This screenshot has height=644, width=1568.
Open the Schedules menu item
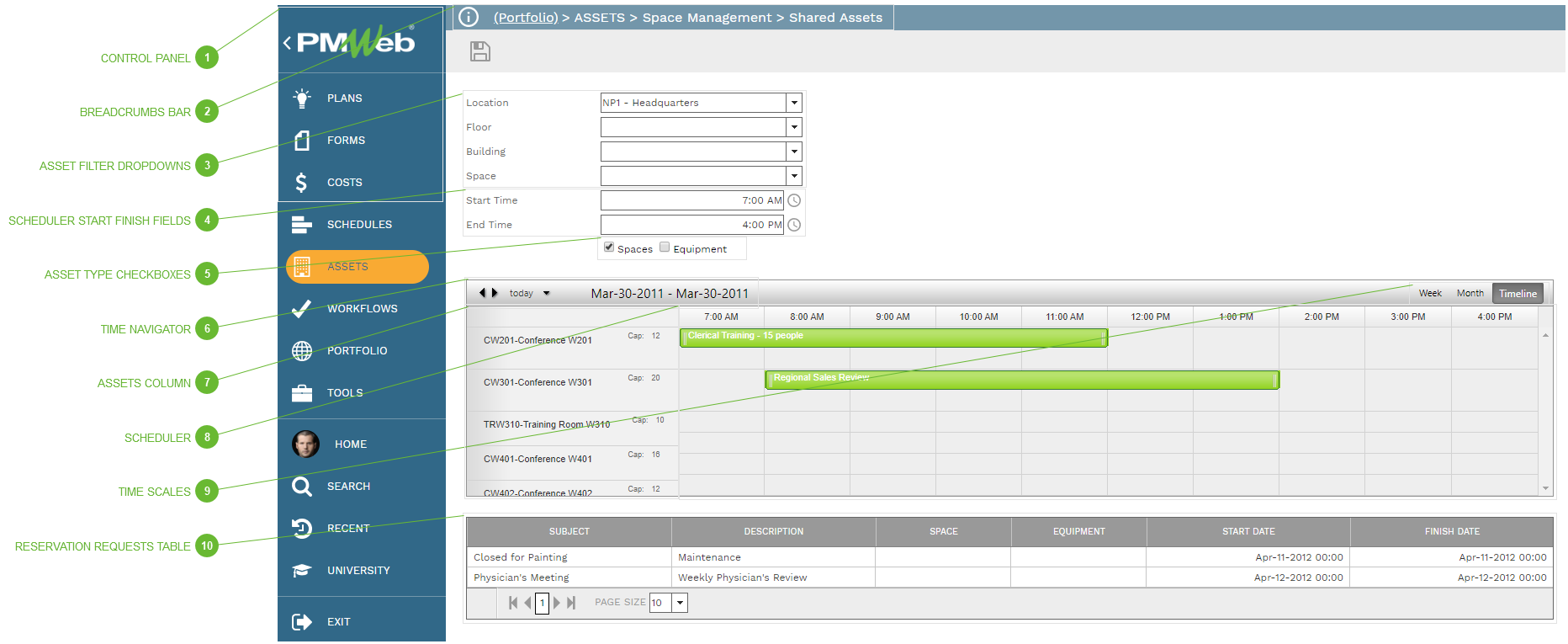pos(359,225)
